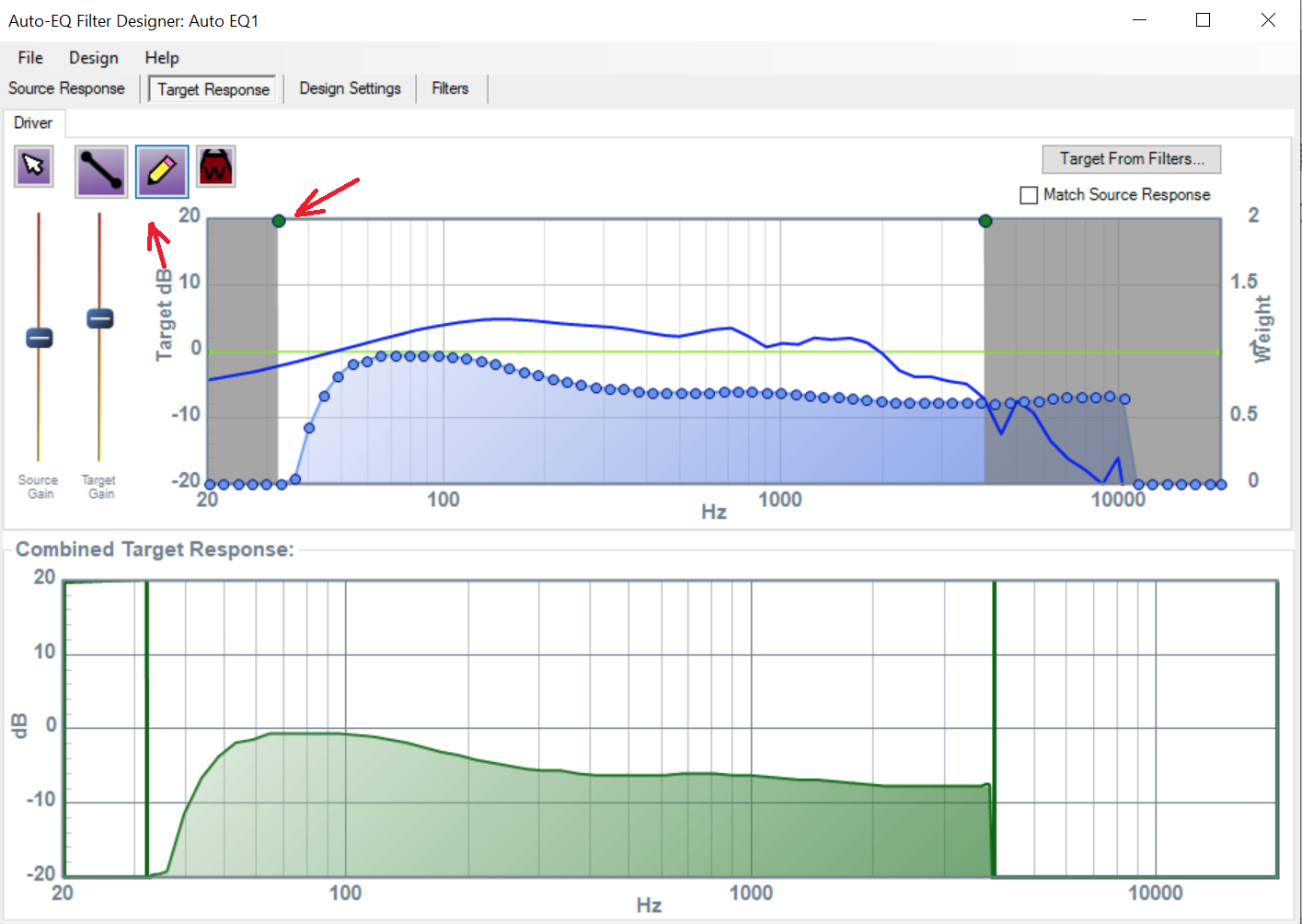
Task: Open the Design menu
Action: 93,58
